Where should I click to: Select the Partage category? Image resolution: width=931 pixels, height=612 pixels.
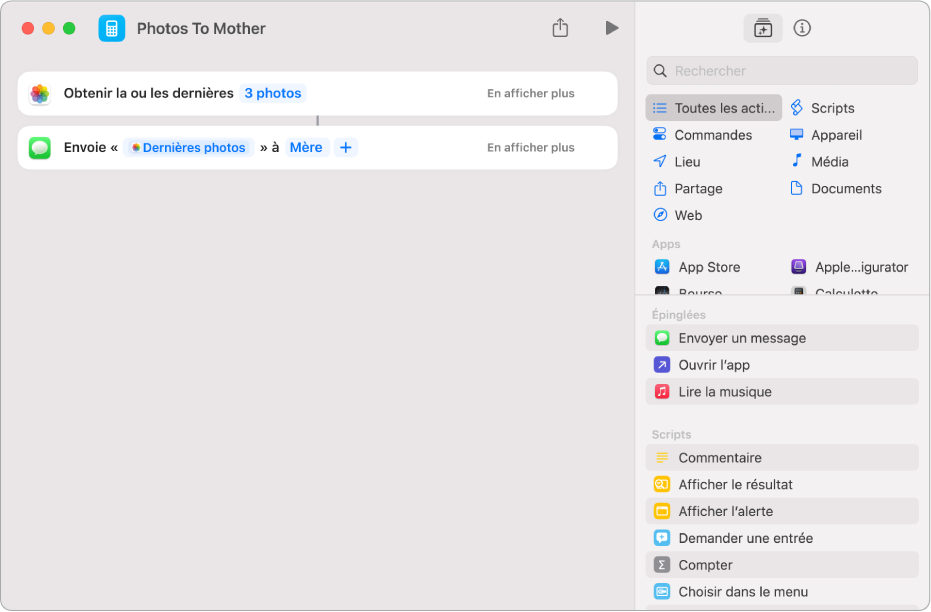688,189
